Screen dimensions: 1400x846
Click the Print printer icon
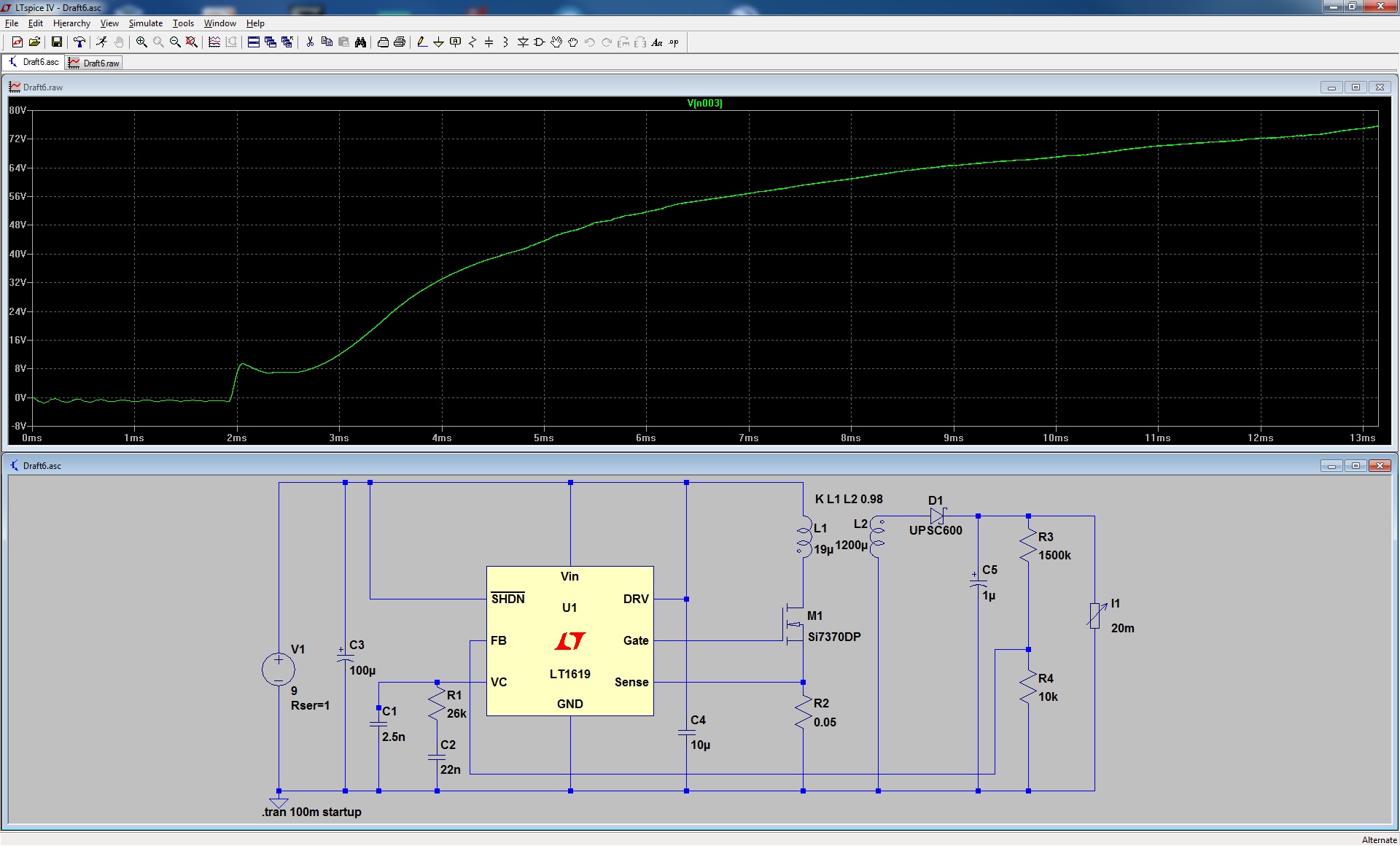400,42
